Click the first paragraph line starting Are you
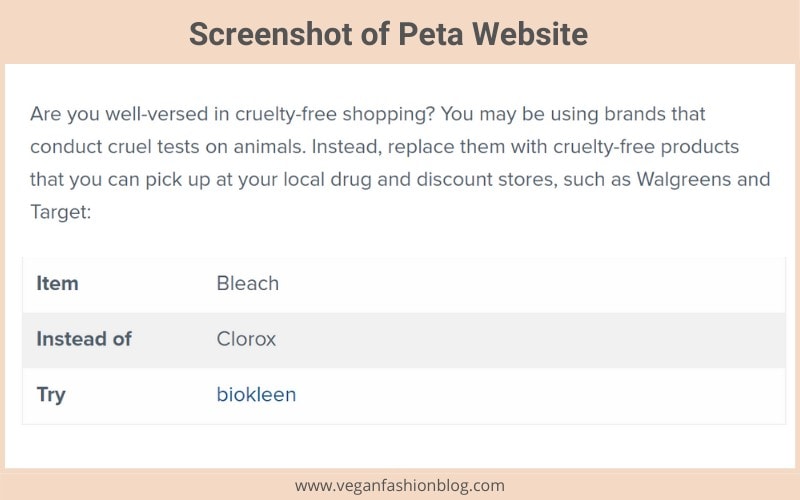Viewport: 800px width, 500px height. (368, 114)
